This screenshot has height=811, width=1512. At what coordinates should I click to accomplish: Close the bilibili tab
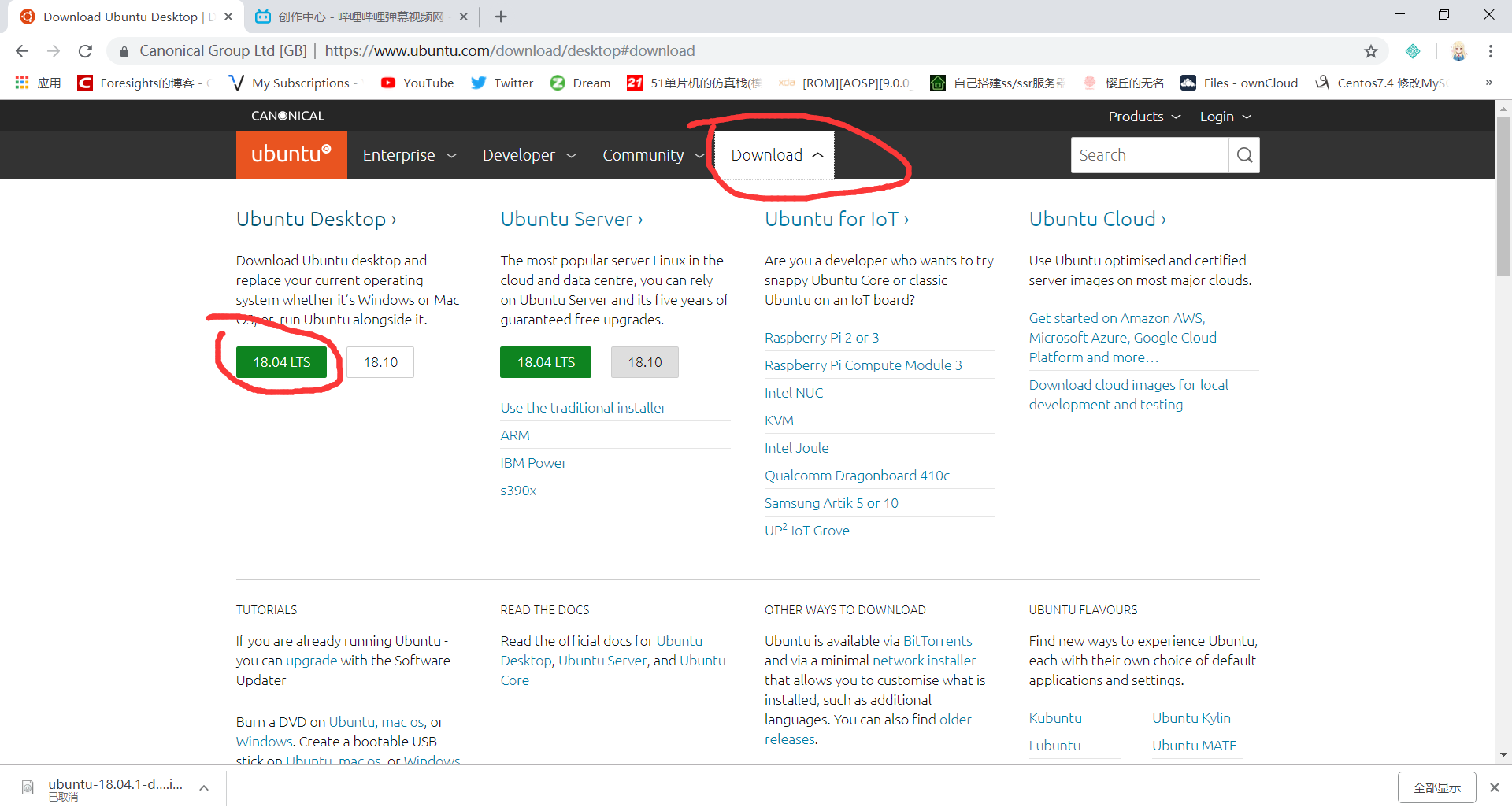(x=463, y=17)
